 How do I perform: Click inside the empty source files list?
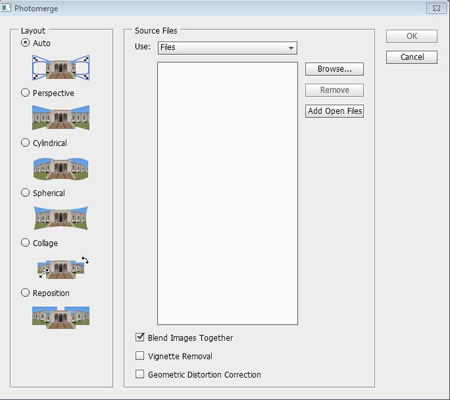click(227, 193)
